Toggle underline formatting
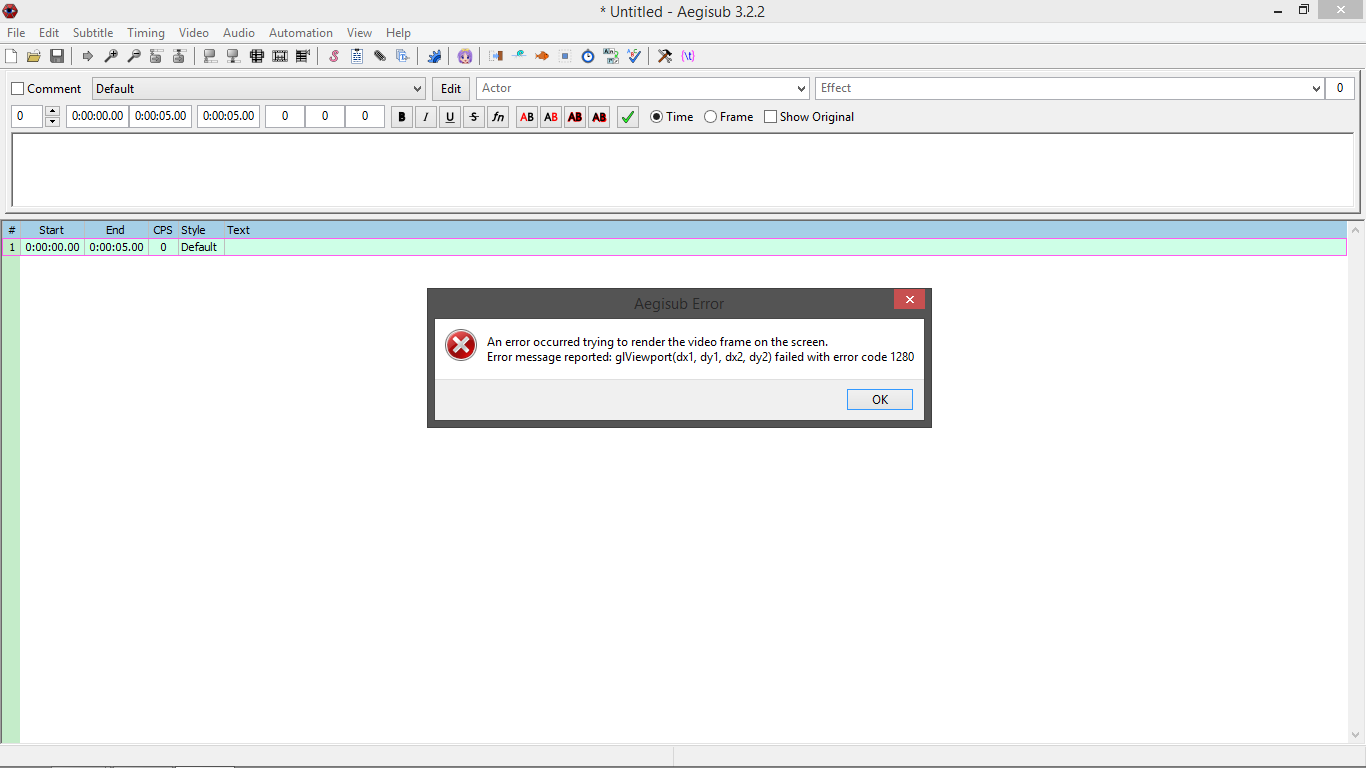The image size is (1366, 768). (450, 117)
